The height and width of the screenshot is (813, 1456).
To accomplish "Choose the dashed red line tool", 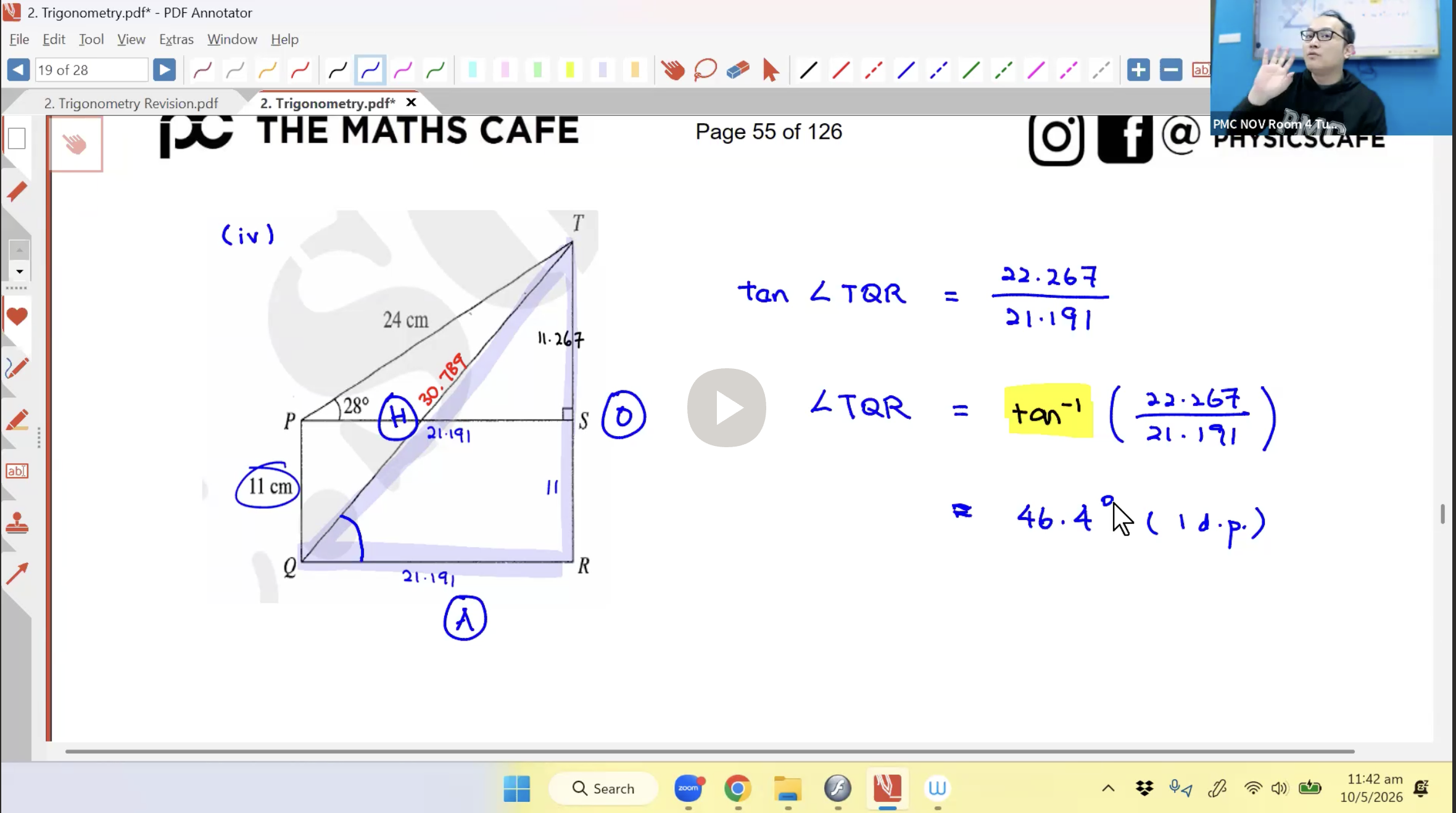I will [874, 70].
